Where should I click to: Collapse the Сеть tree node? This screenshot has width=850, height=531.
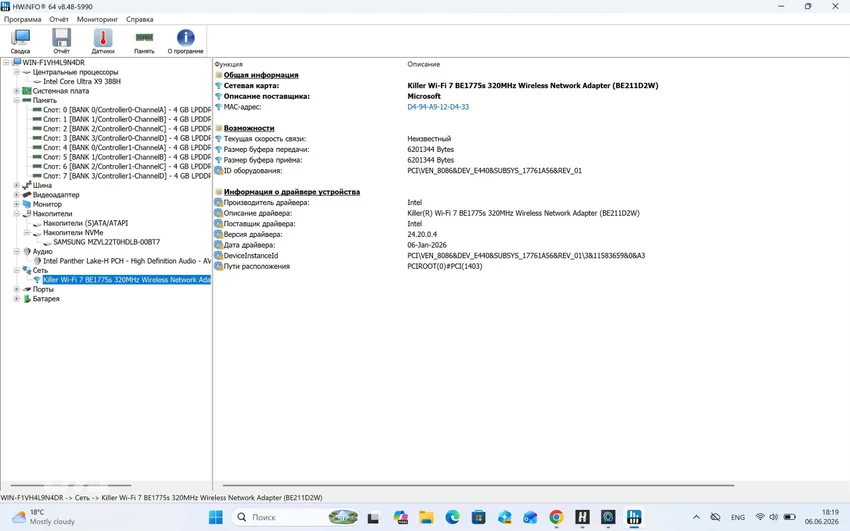pyautogui.click(x=16, y=270)
